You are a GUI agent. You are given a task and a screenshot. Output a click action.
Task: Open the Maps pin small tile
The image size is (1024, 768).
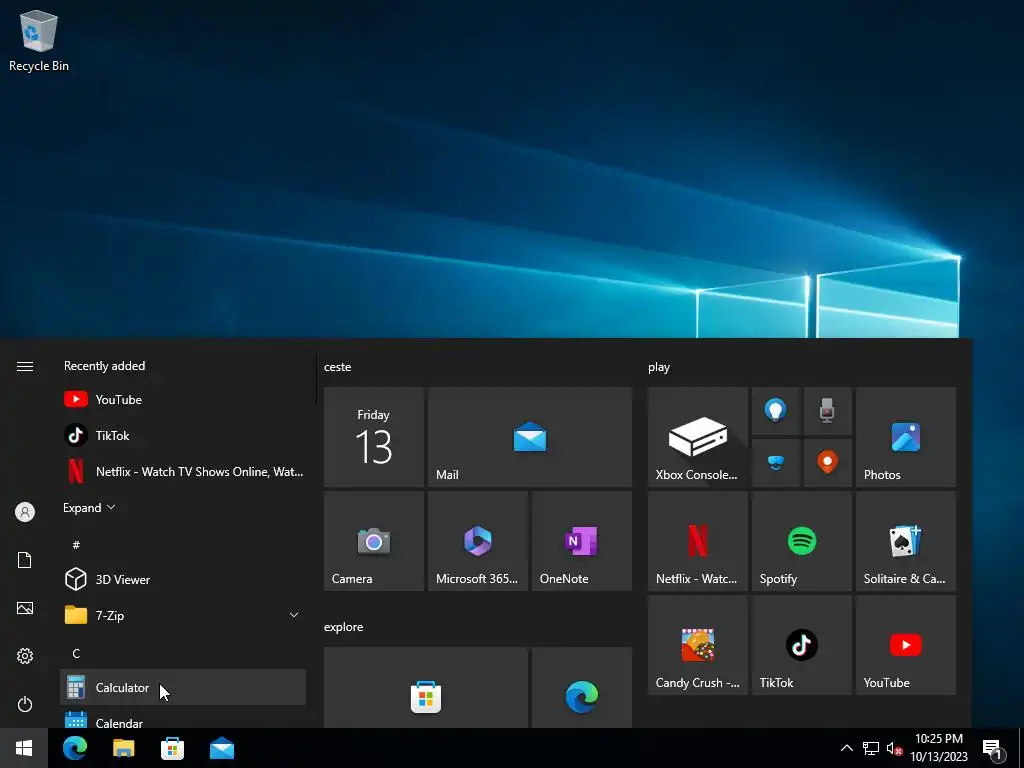pyautogui.click(x=827, y=462)
